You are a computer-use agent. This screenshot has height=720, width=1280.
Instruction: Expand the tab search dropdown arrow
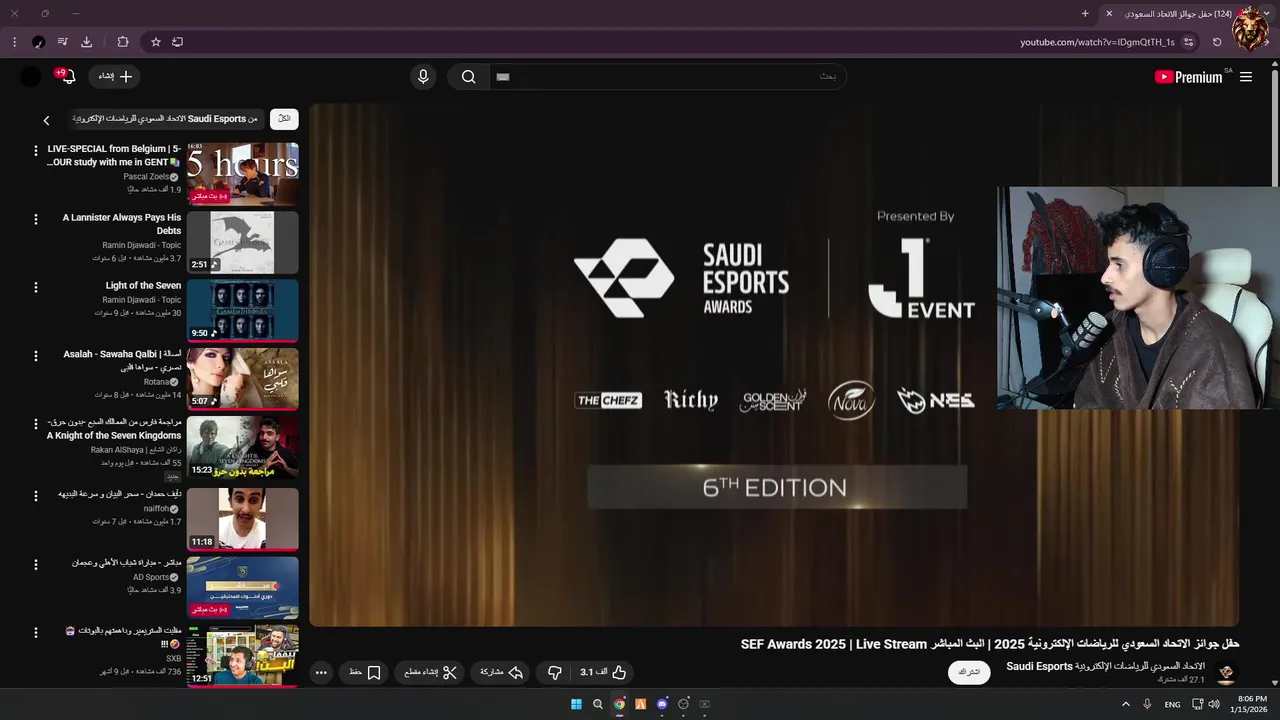(1266, 14)
